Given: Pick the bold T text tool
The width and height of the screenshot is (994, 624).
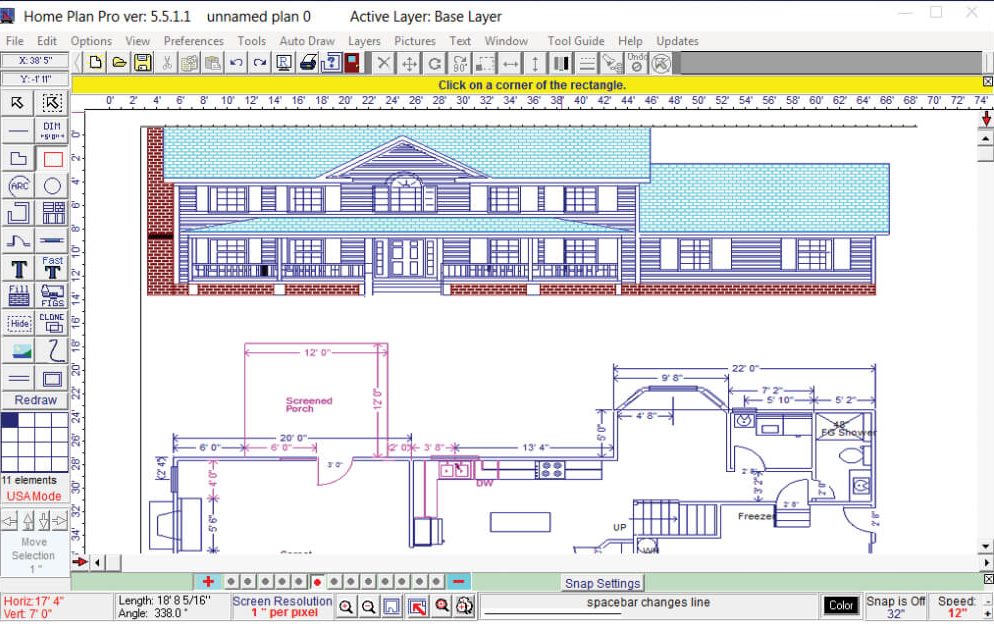Looking at the screenshot, I should pos(18,268).
